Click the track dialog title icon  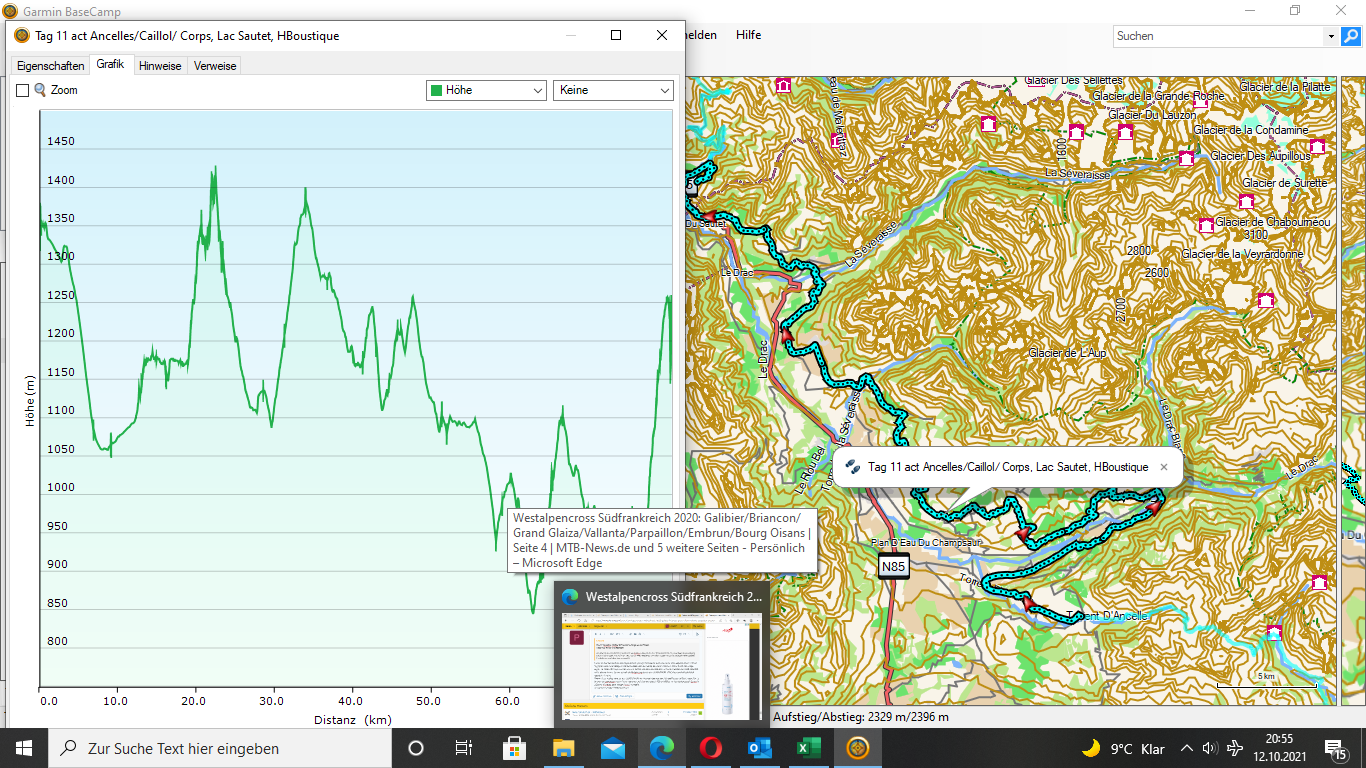[x=22, y=36]
